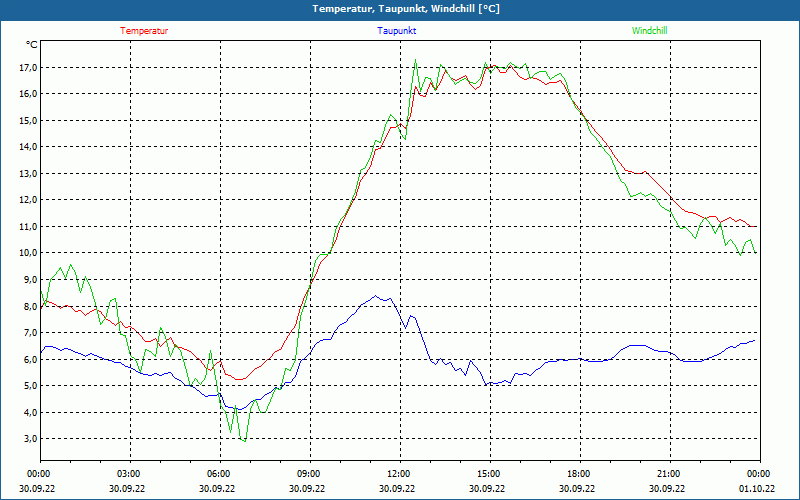Image resolution: width=800 pixels, height=500 pixels.
Task: Click the 15,0 value on the y-axis
Action: [28, 120]
